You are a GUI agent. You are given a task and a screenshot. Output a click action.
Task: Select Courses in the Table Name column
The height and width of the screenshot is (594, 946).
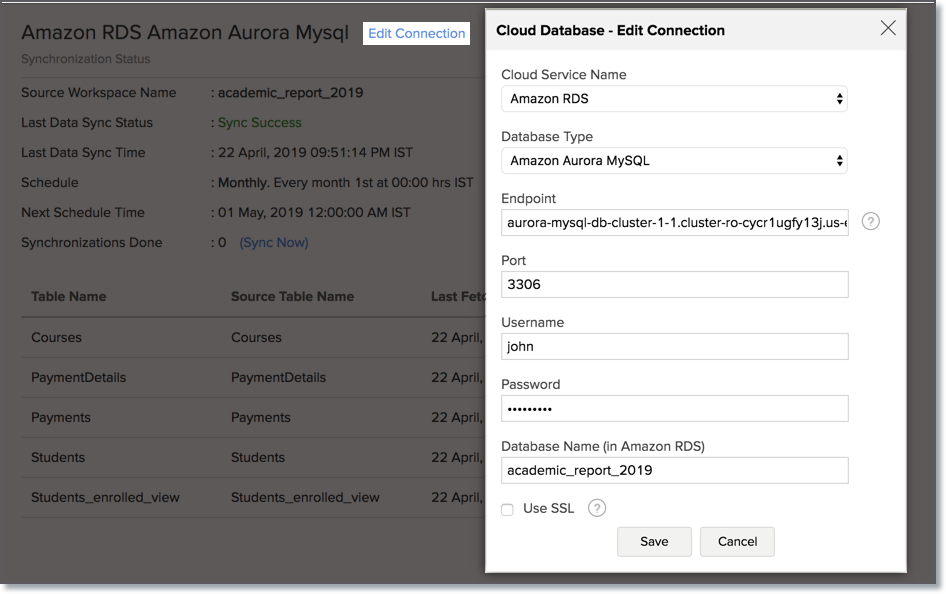click(x=56, y=338)
